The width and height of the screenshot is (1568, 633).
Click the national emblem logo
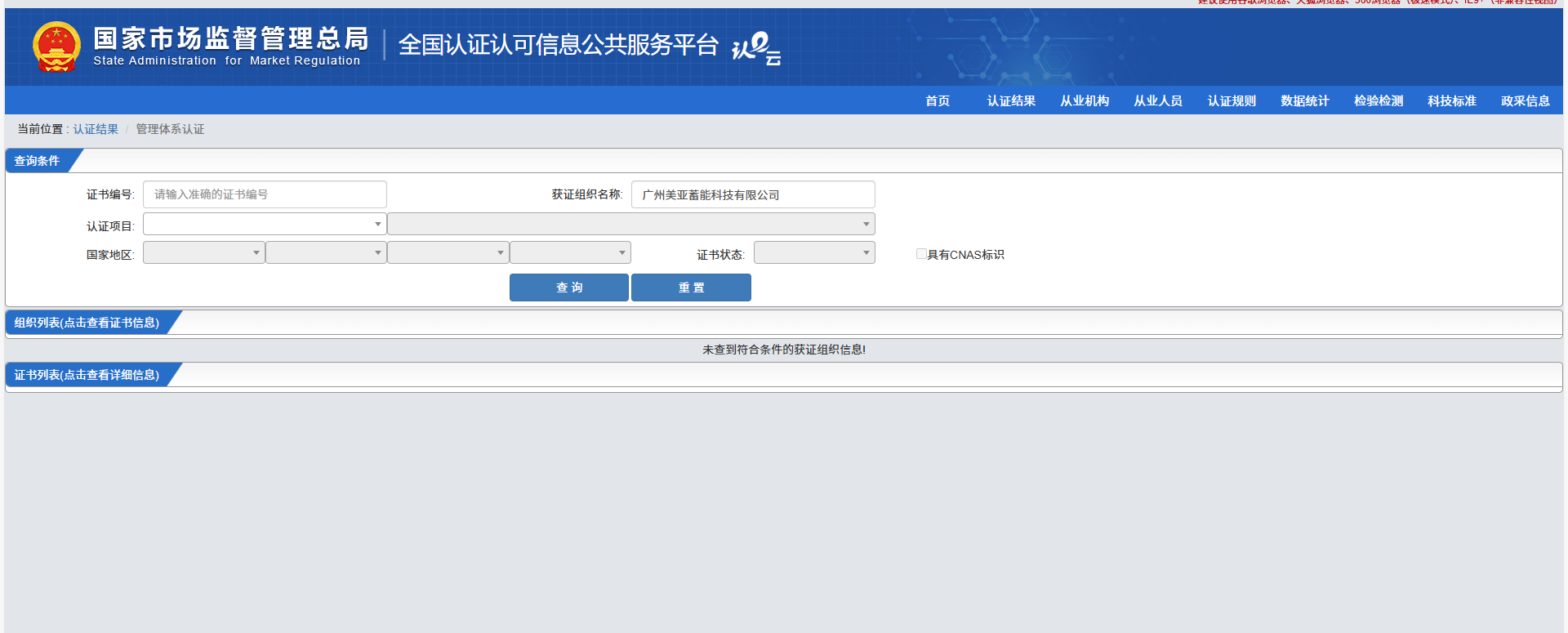[x=56, y=47]
